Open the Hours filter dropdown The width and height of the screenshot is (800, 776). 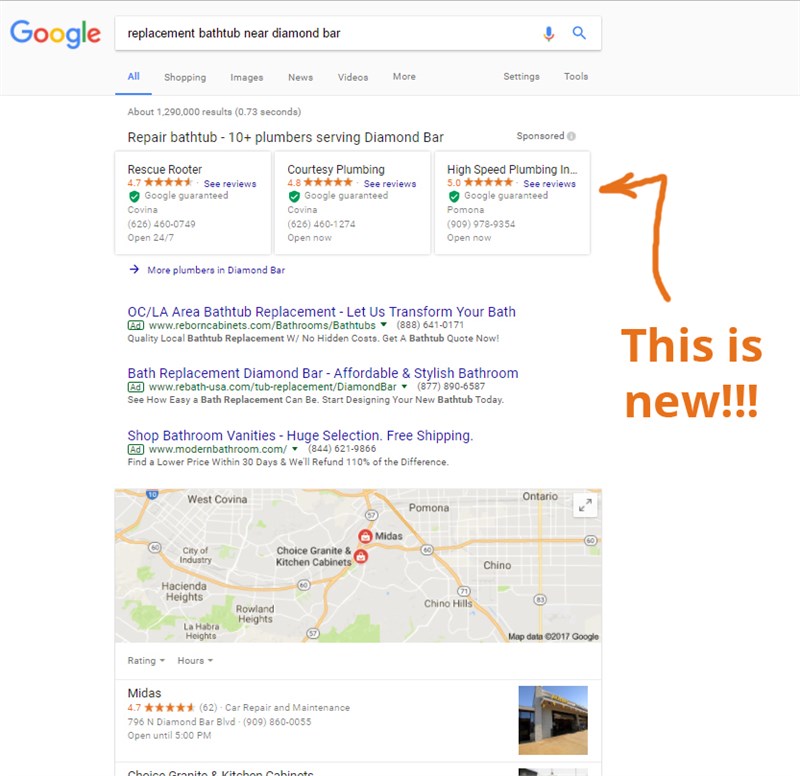[195, 661]
